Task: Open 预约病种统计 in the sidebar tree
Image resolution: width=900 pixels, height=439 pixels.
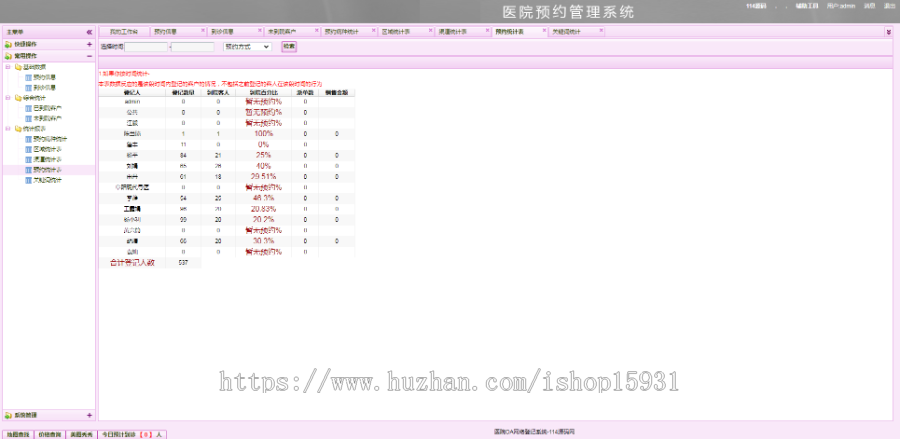Action: click(x=50, y=139)
